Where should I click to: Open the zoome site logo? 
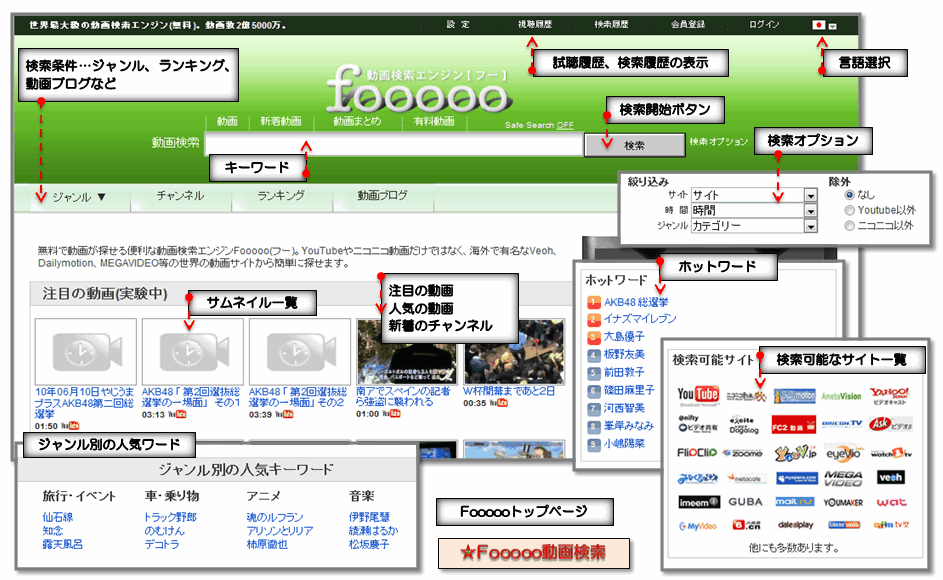click(743, 453)
